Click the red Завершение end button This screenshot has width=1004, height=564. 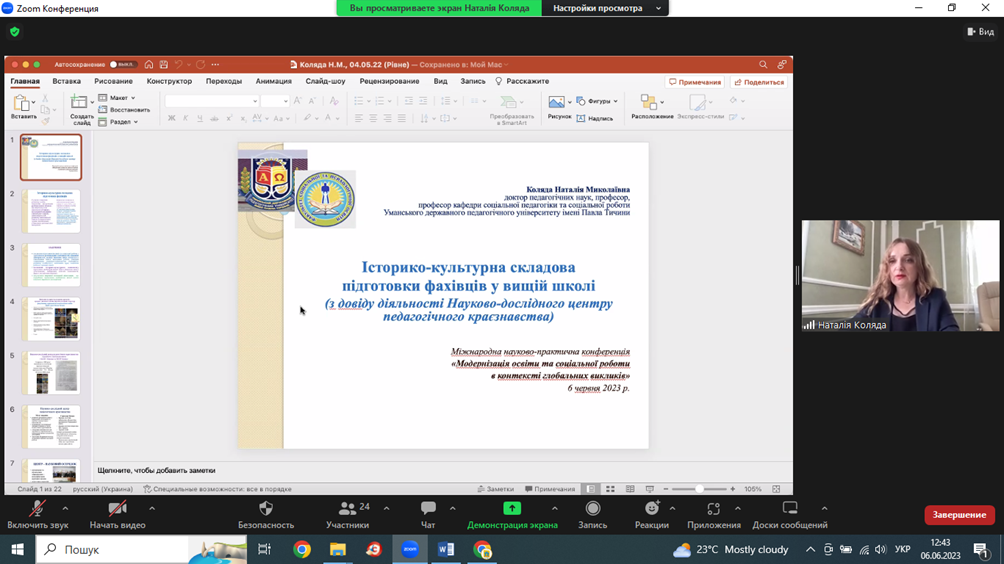[x=959, y=515]
